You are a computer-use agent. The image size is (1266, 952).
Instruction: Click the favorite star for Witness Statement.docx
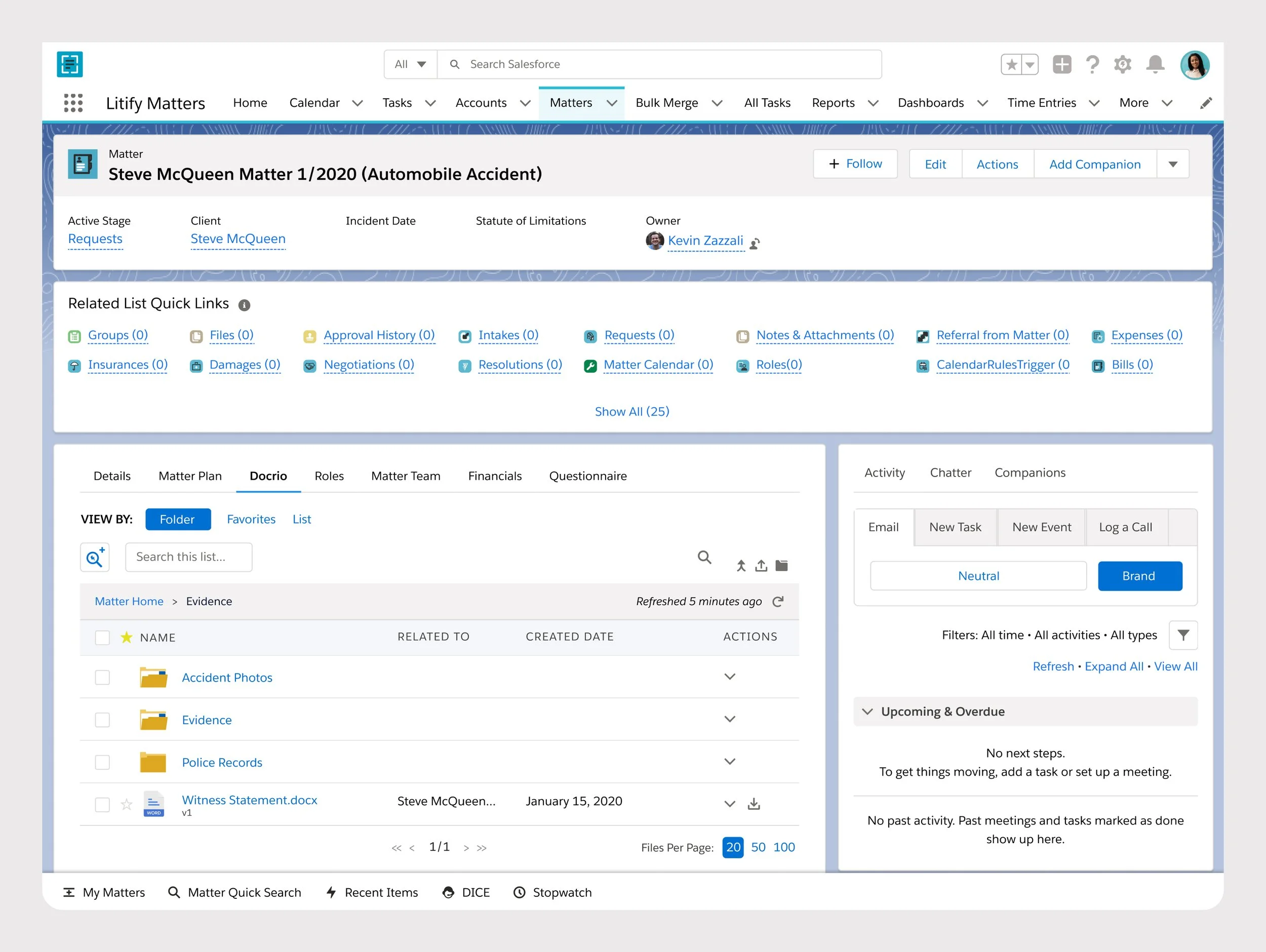point(127,805)
